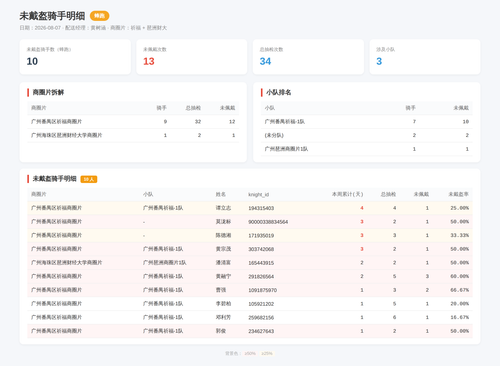Select the card showing value 10
Image resolution: width=500 pixels, height=366 pixels.
click(75, 57)
